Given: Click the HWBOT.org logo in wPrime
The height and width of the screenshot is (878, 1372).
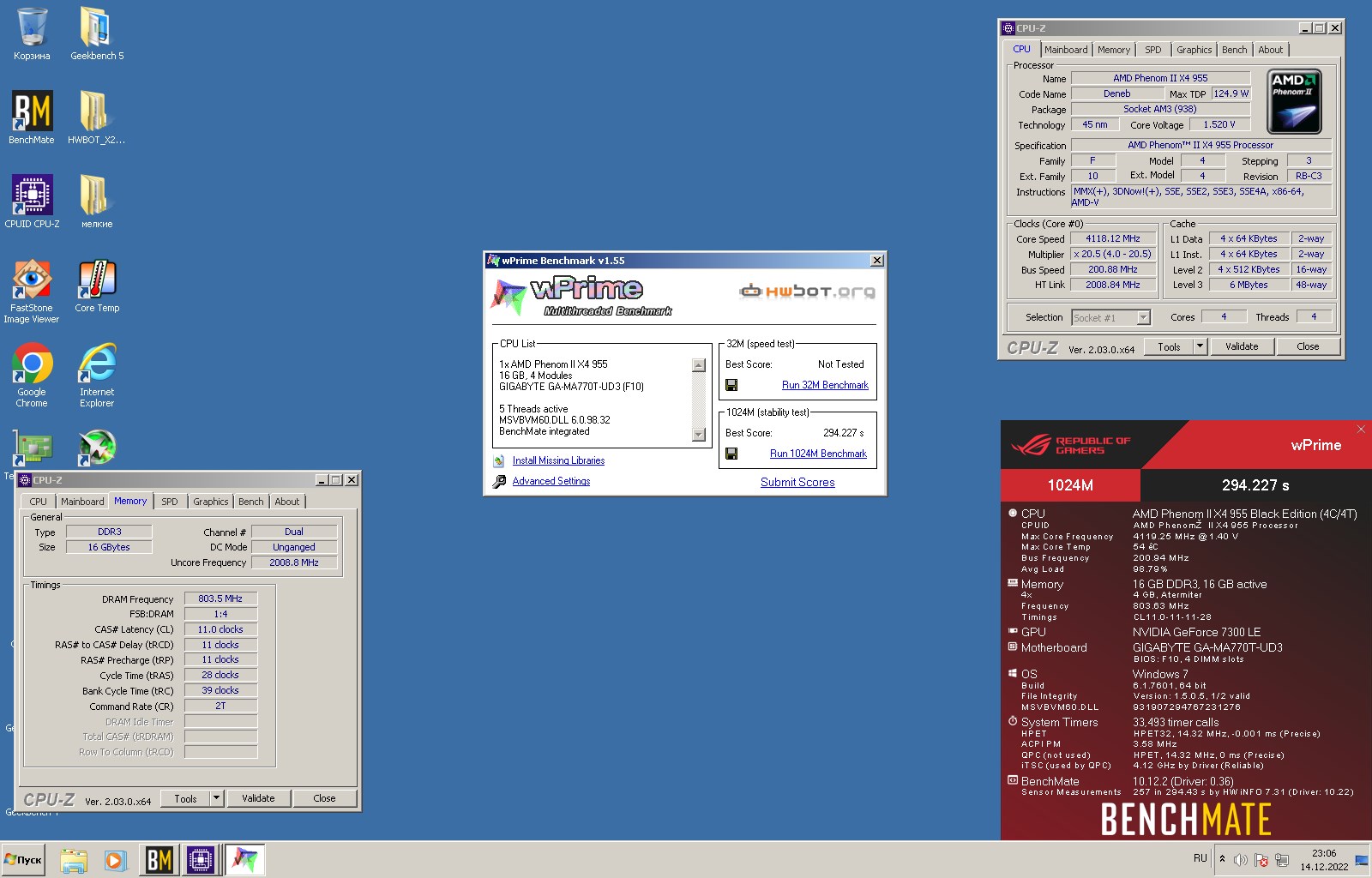Looking at the screenshot, I should click(807, 292).
